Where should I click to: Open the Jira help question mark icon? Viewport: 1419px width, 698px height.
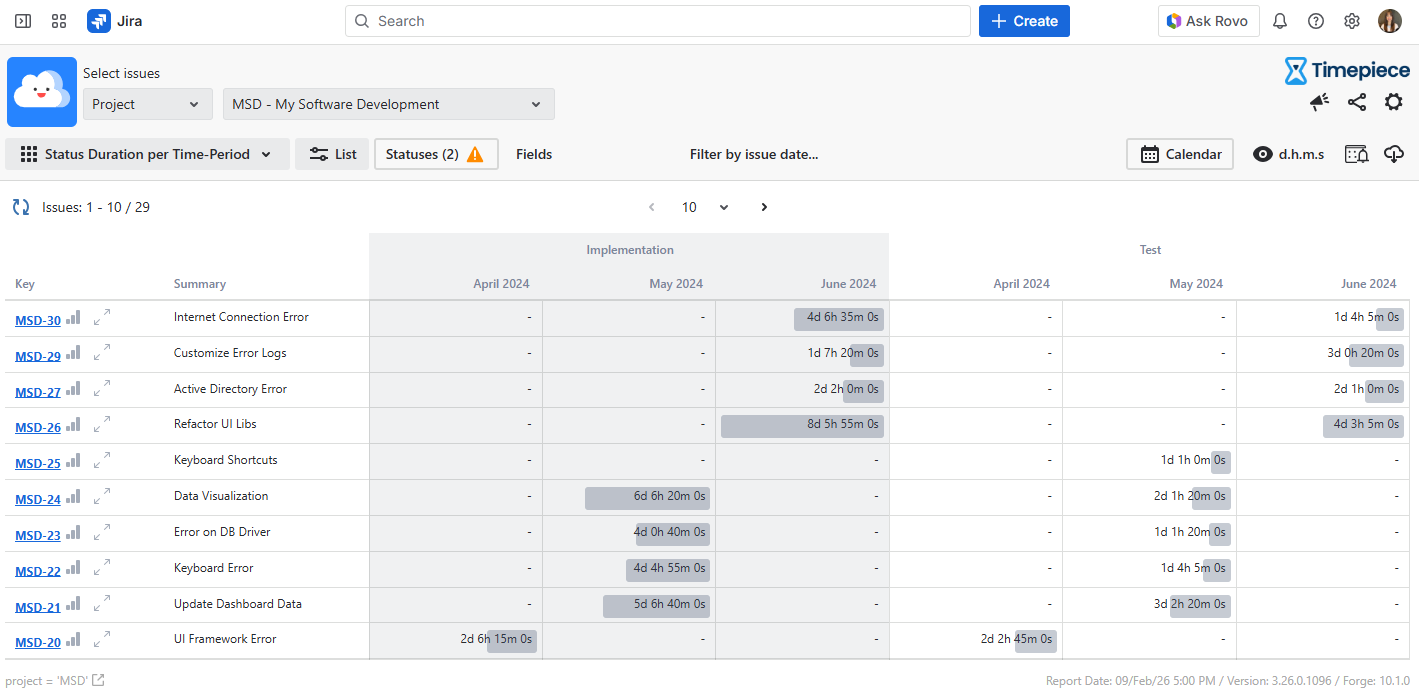(1316, 21)
